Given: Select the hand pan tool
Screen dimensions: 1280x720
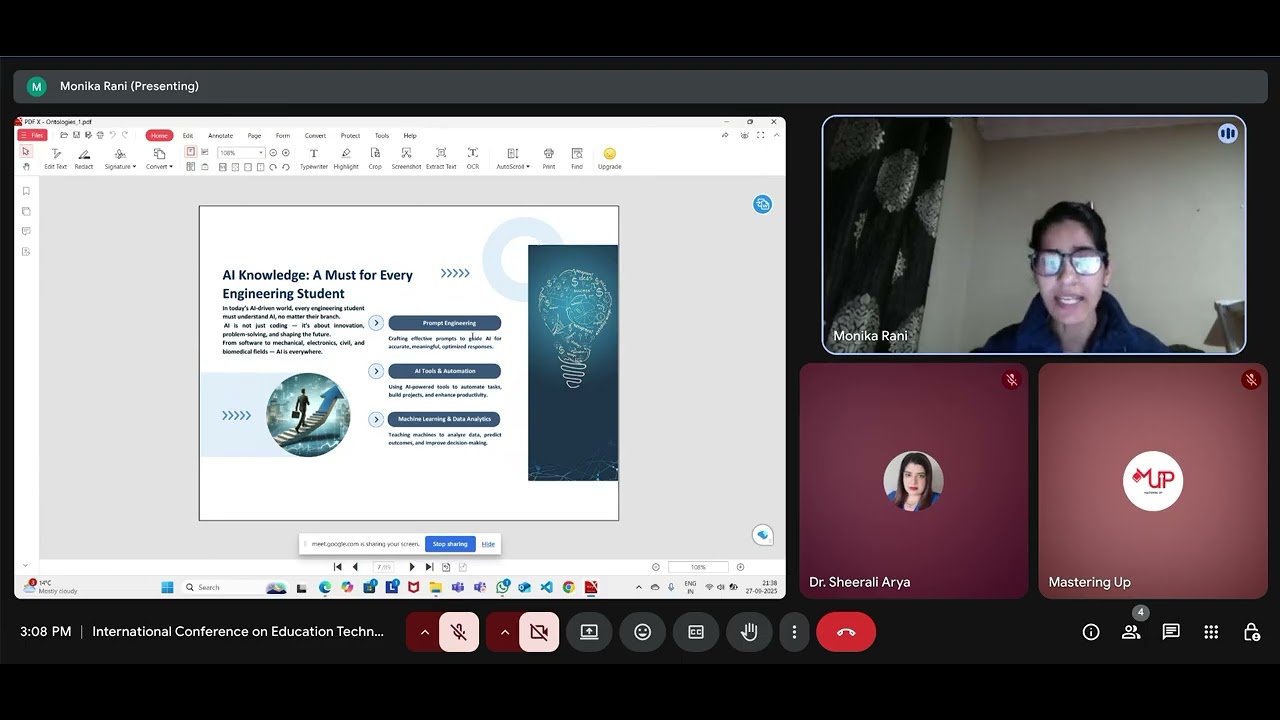Looking at the screenshot, I should pos(26,166).
